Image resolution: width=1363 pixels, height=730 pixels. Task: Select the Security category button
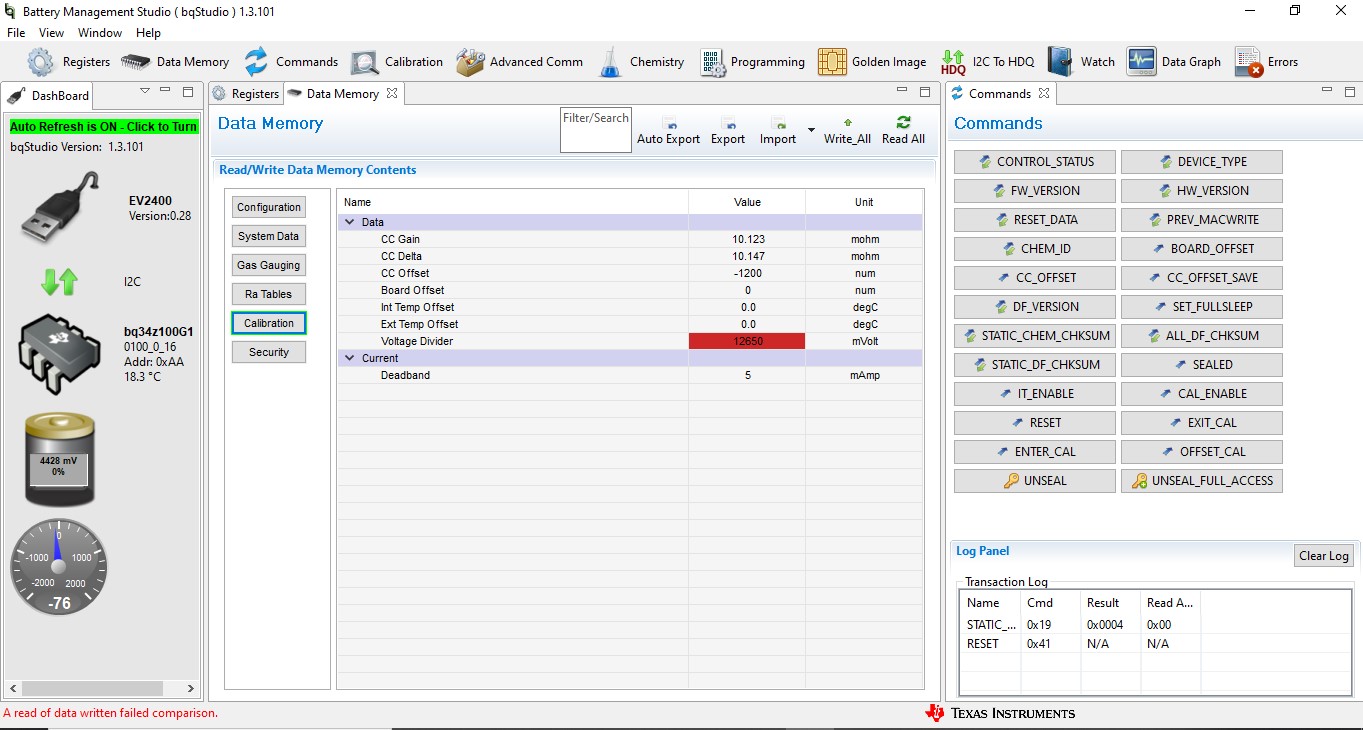269,352
